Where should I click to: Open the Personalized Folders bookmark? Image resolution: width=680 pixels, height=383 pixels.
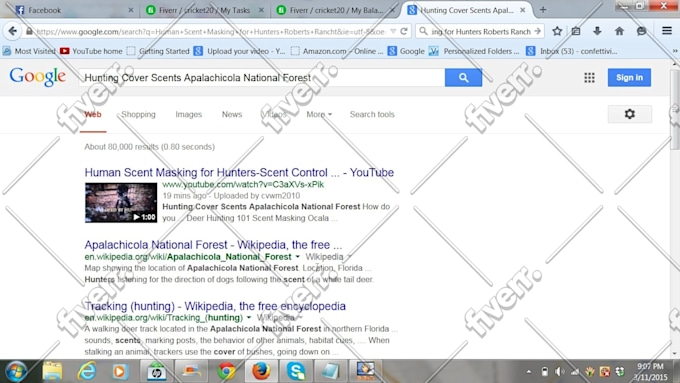tap(474, 51)
